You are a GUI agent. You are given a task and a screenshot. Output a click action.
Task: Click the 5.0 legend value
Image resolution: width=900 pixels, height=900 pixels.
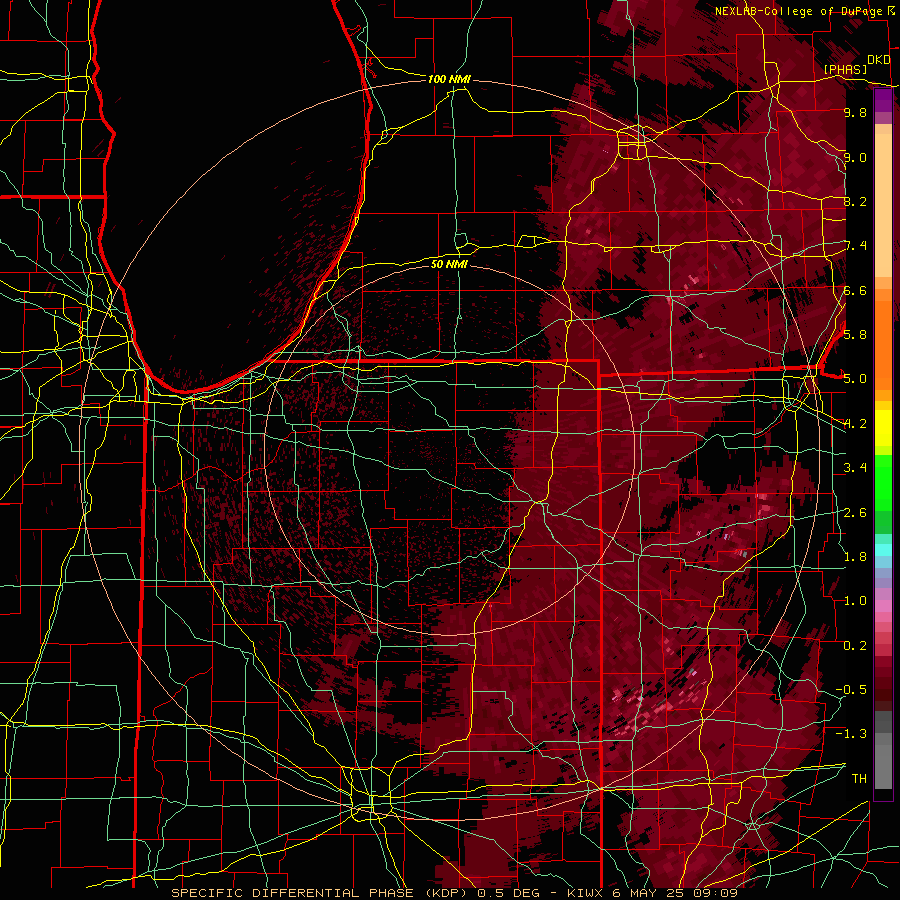[855, 379]
